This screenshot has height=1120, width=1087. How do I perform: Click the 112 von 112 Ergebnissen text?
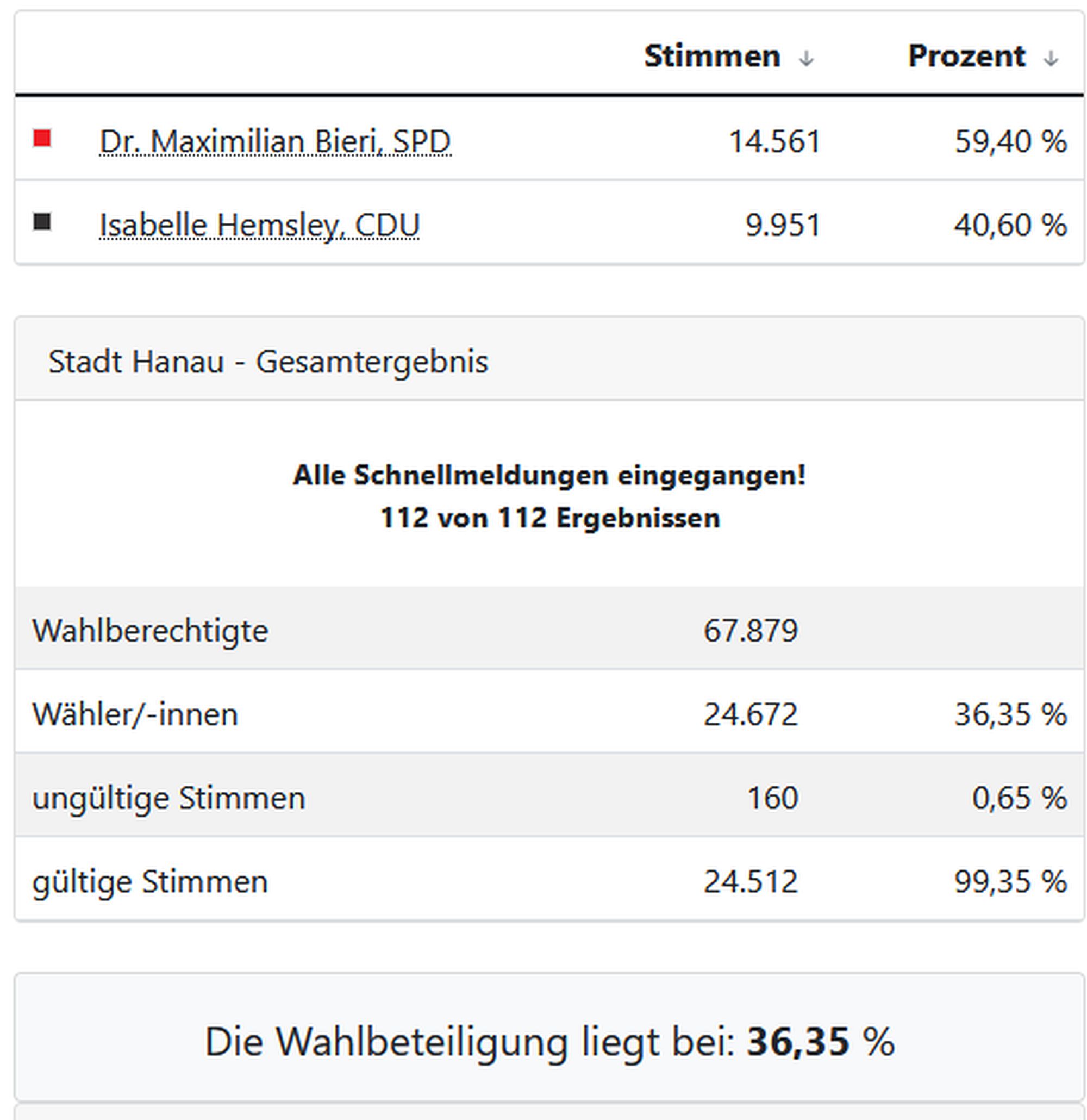(x=550, y=518)
